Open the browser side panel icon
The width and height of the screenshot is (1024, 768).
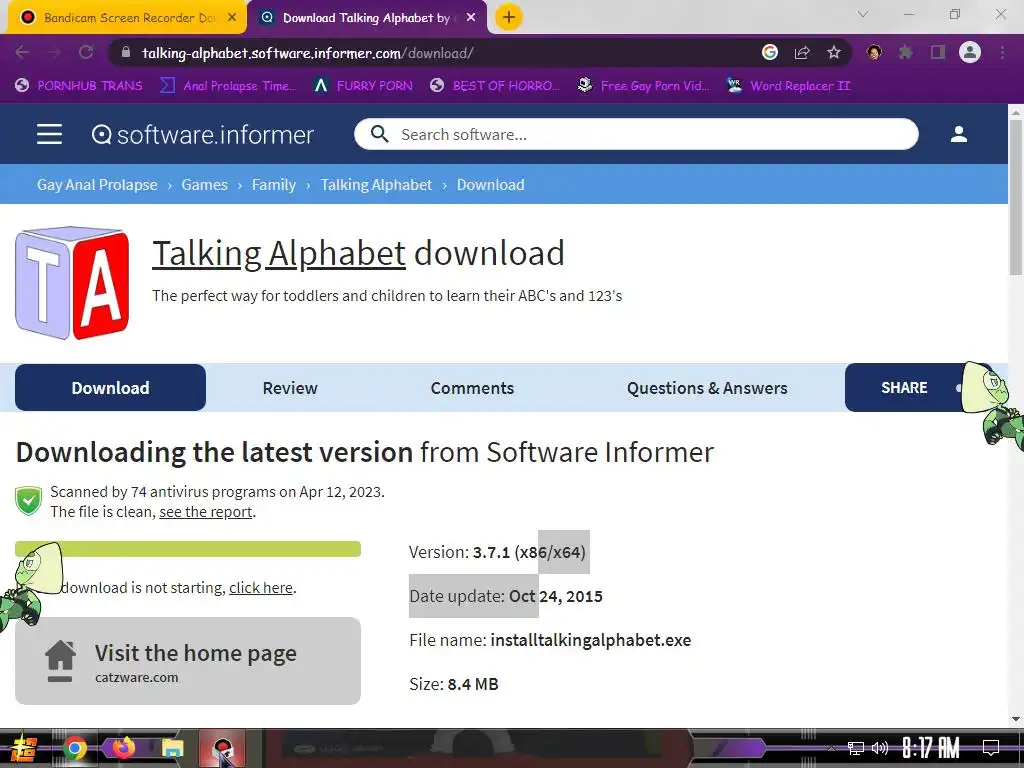(x=938, y=52)
